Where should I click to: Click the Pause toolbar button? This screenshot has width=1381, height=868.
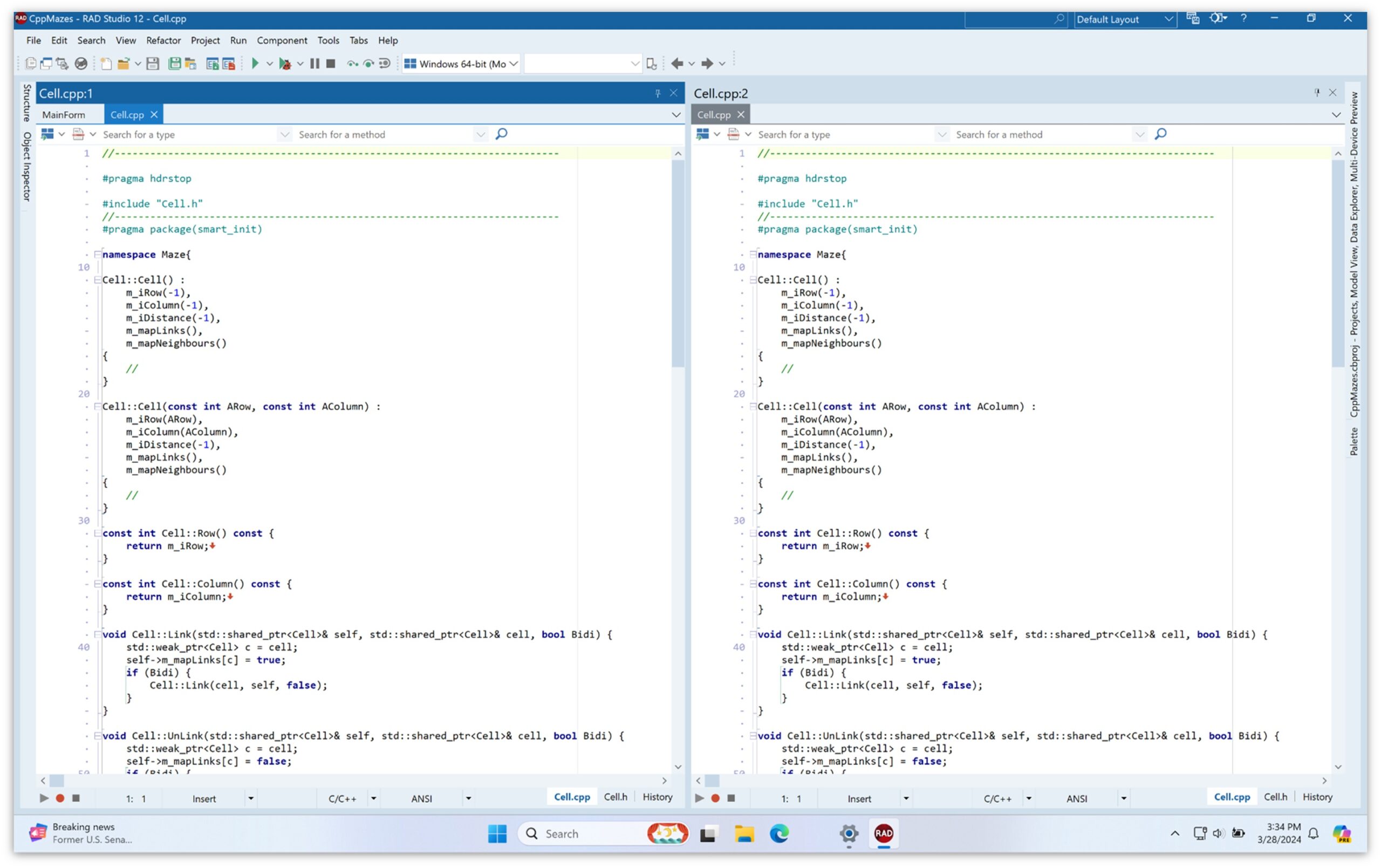pyautogui.click(x=315, y=64)
